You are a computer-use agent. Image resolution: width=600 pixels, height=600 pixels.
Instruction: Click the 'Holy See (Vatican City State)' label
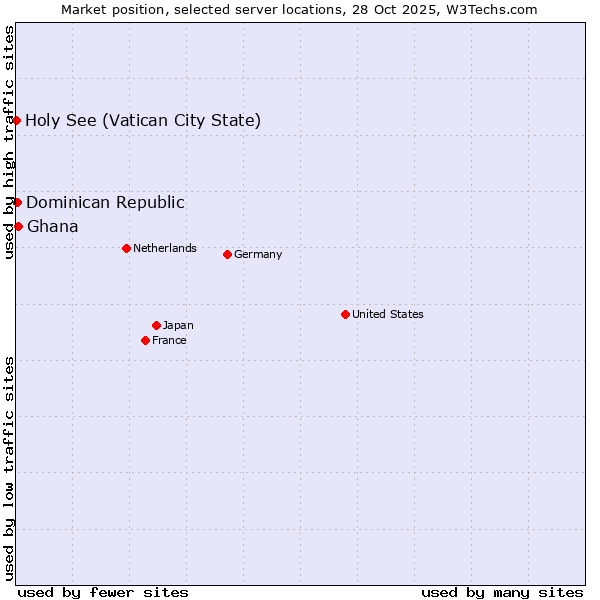143,121
